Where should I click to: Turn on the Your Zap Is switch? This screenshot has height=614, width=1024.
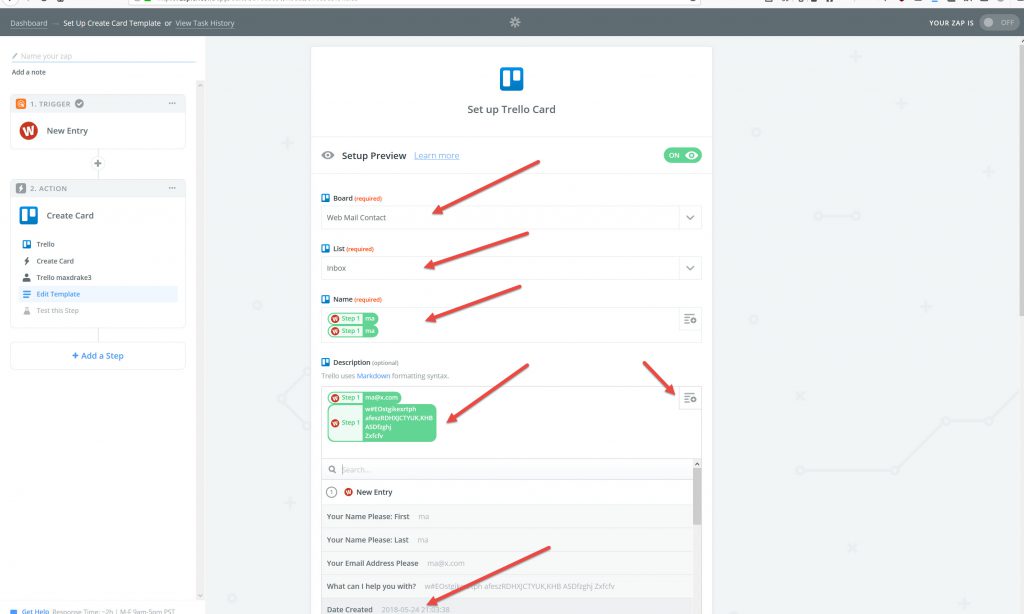997,22
